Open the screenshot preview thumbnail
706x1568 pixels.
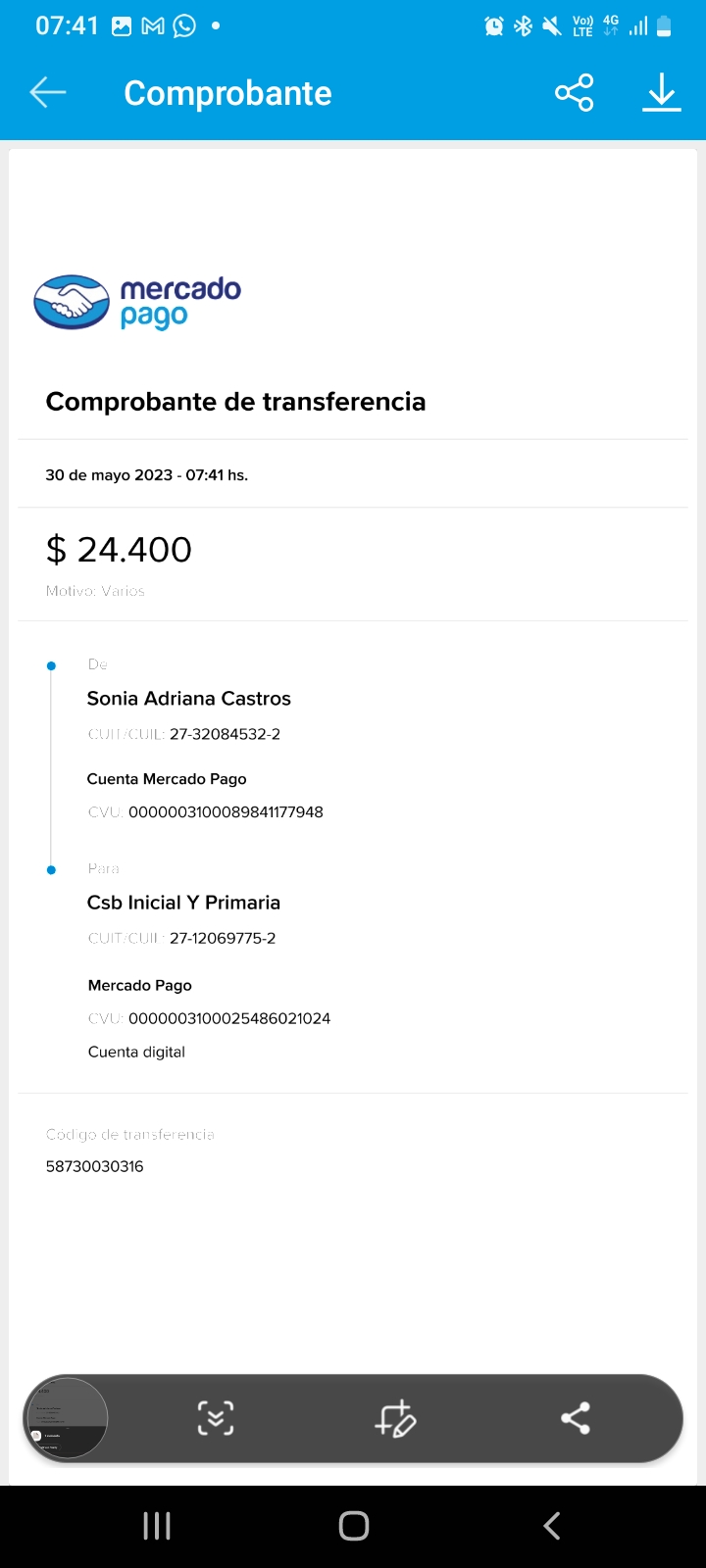(x=66, y=1418)
